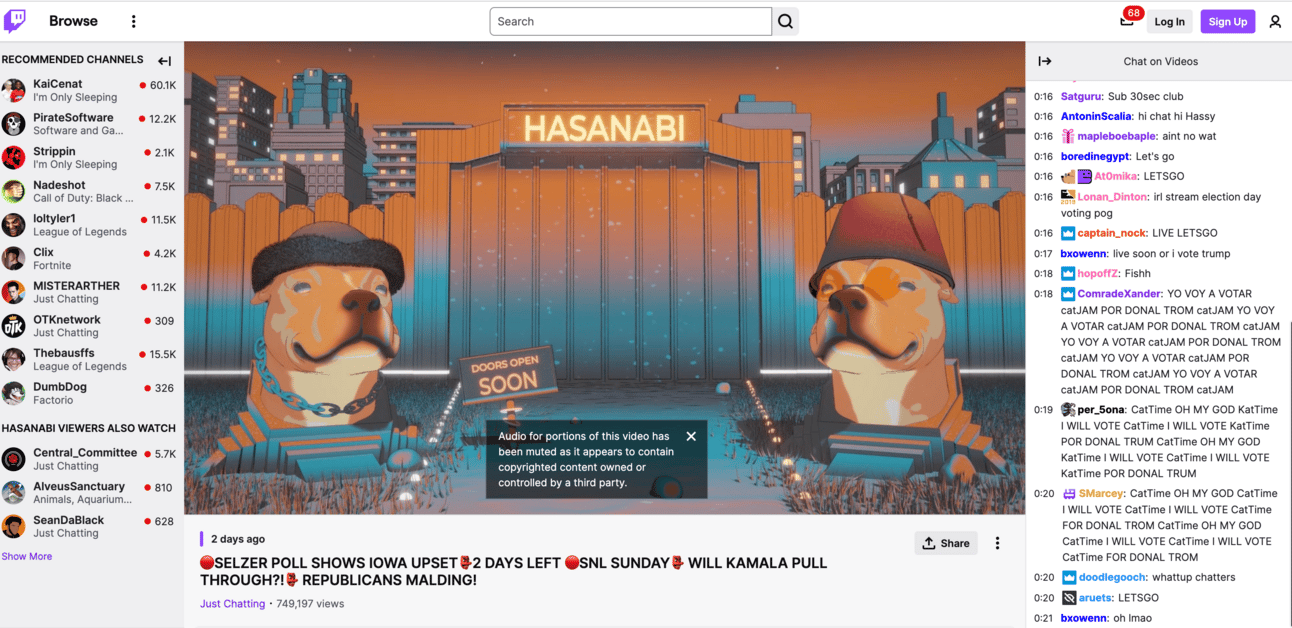Open the three-dot menu beside Browse
Image resolution: width=1292 pixels, height=628 pixels.
(x=134, y=21)
